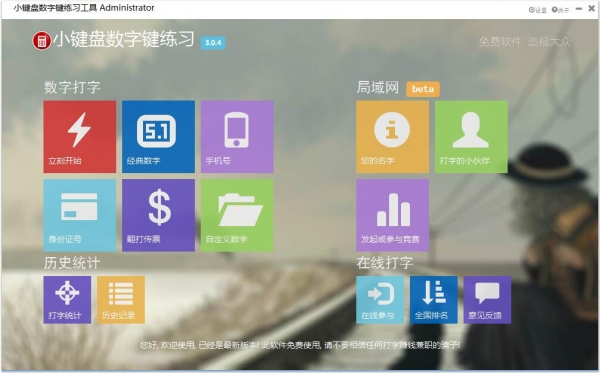Open the 手机号 phone tile
Viewport: 600px width, 373px height.
pyautogui.click(x=237, y=137)
